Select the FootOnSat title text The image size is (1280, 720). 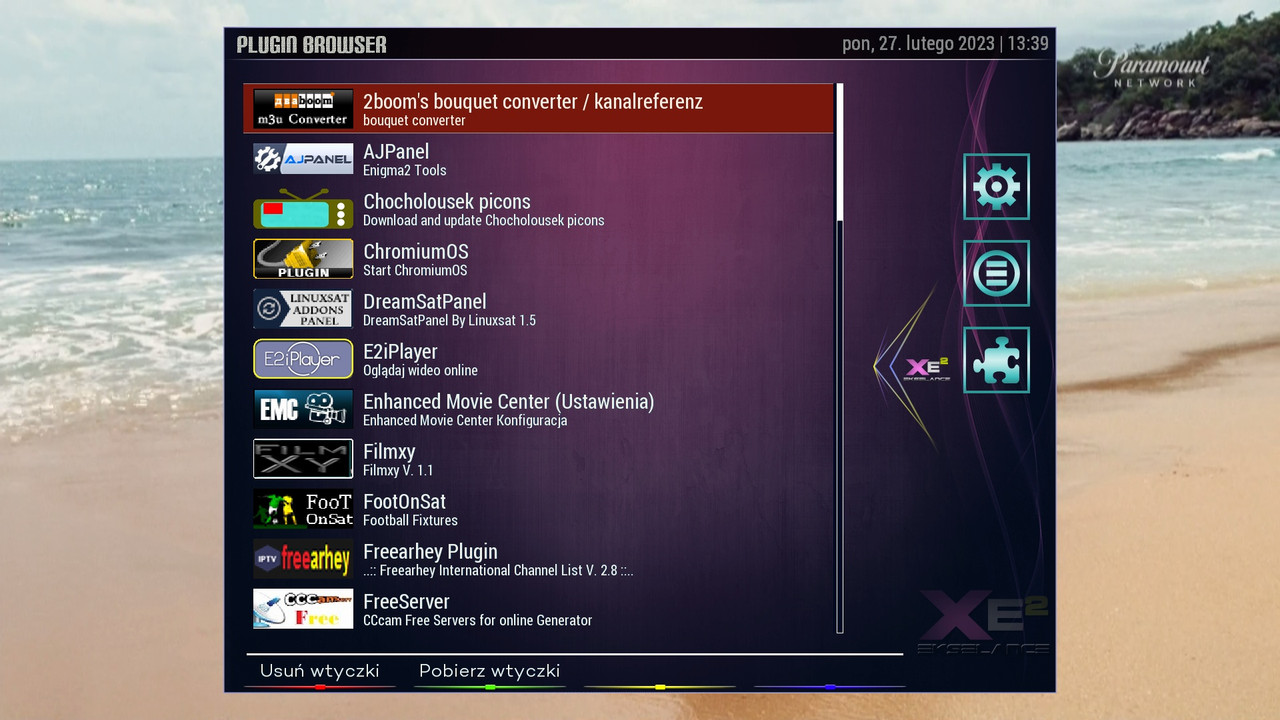click(405, 502)
